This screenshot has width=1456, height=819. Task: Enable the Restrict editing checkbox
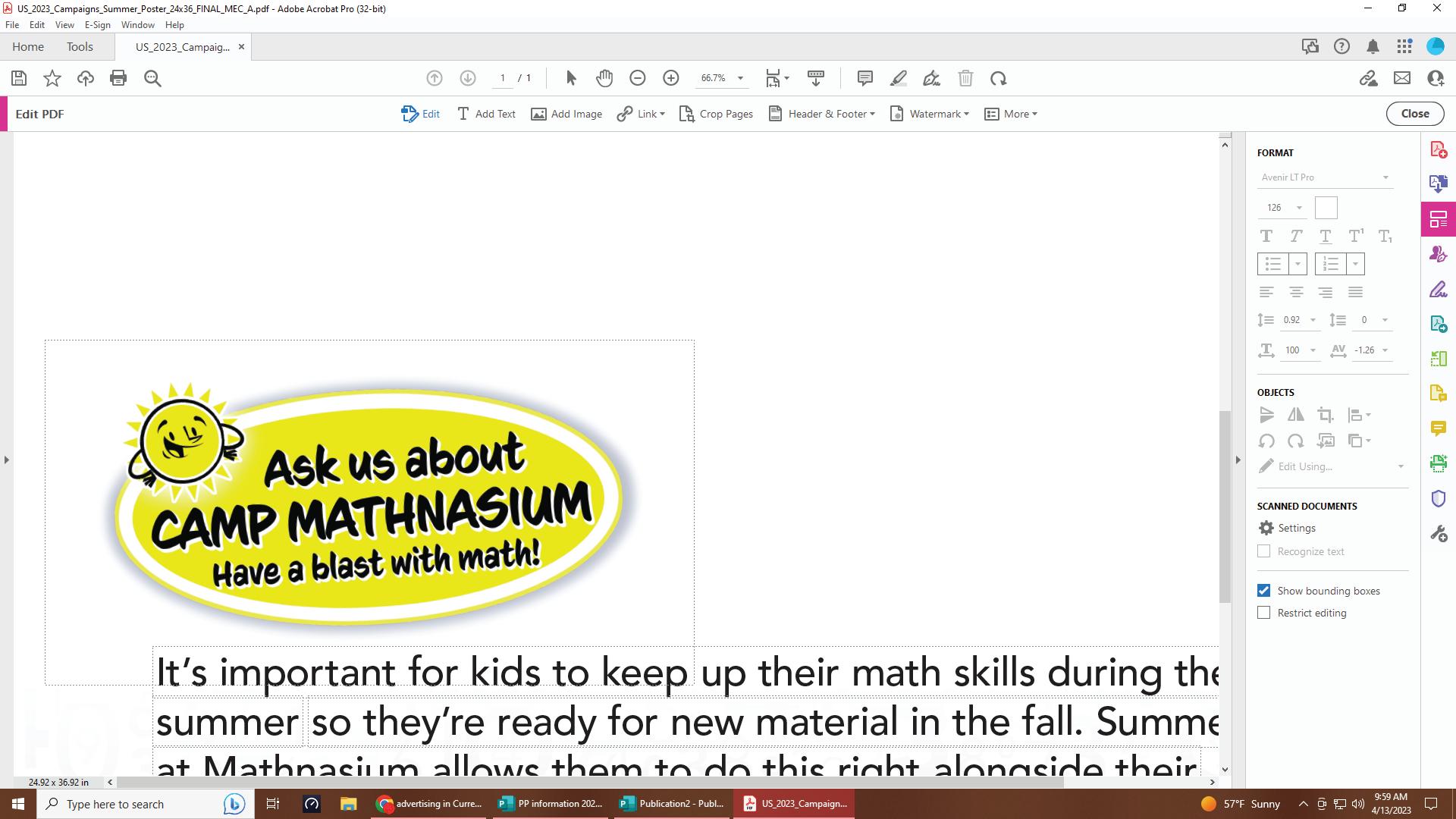click(1263, 613)
